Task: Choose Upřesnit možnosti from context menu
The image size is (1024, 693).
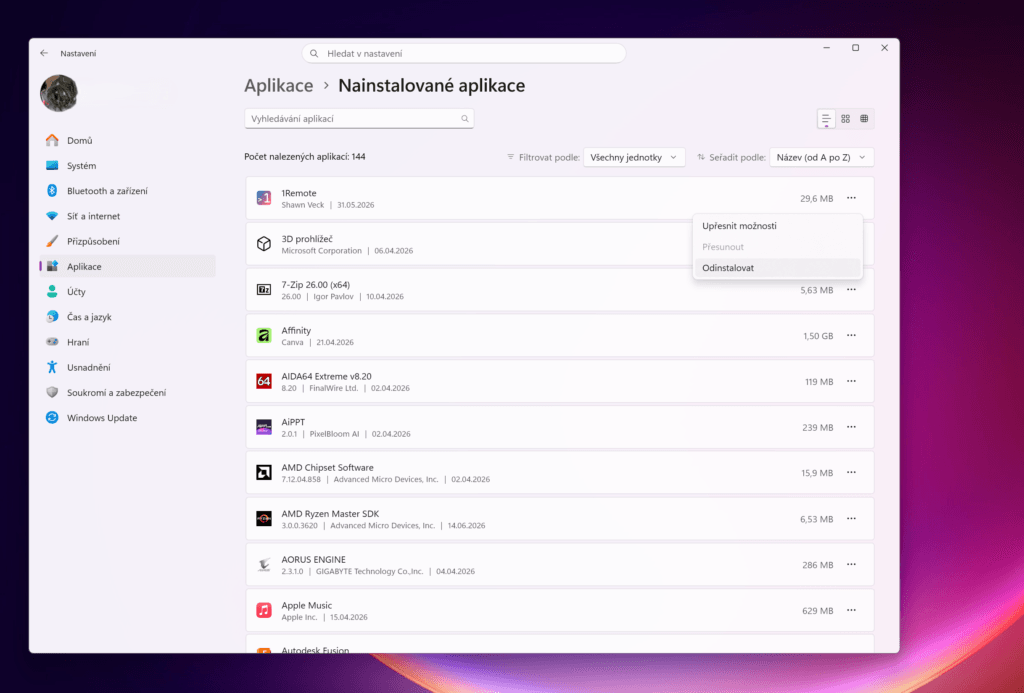Action: [x=778, y=226]
